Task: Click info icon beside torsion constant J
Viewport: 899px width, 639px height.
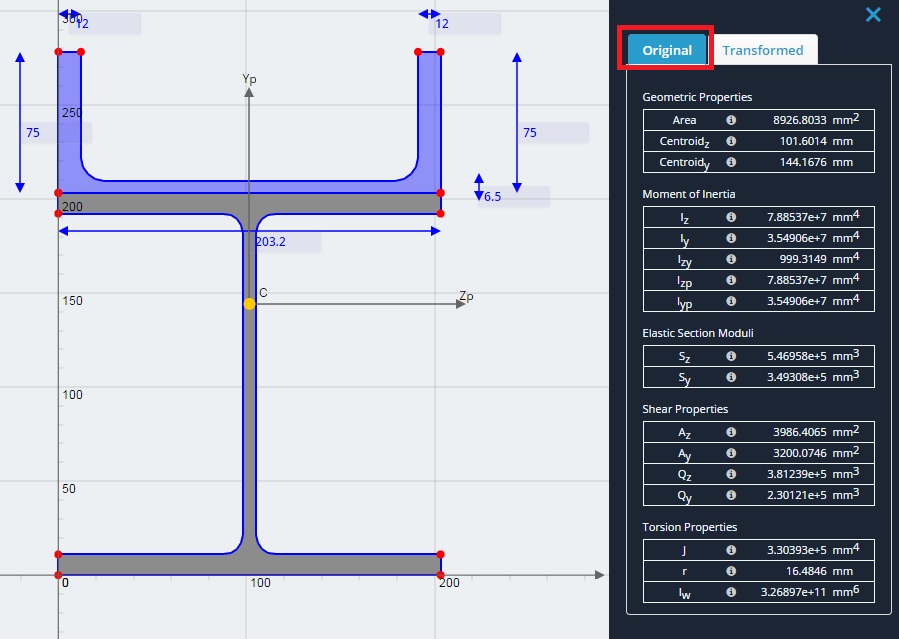Action: coord(731,550)
